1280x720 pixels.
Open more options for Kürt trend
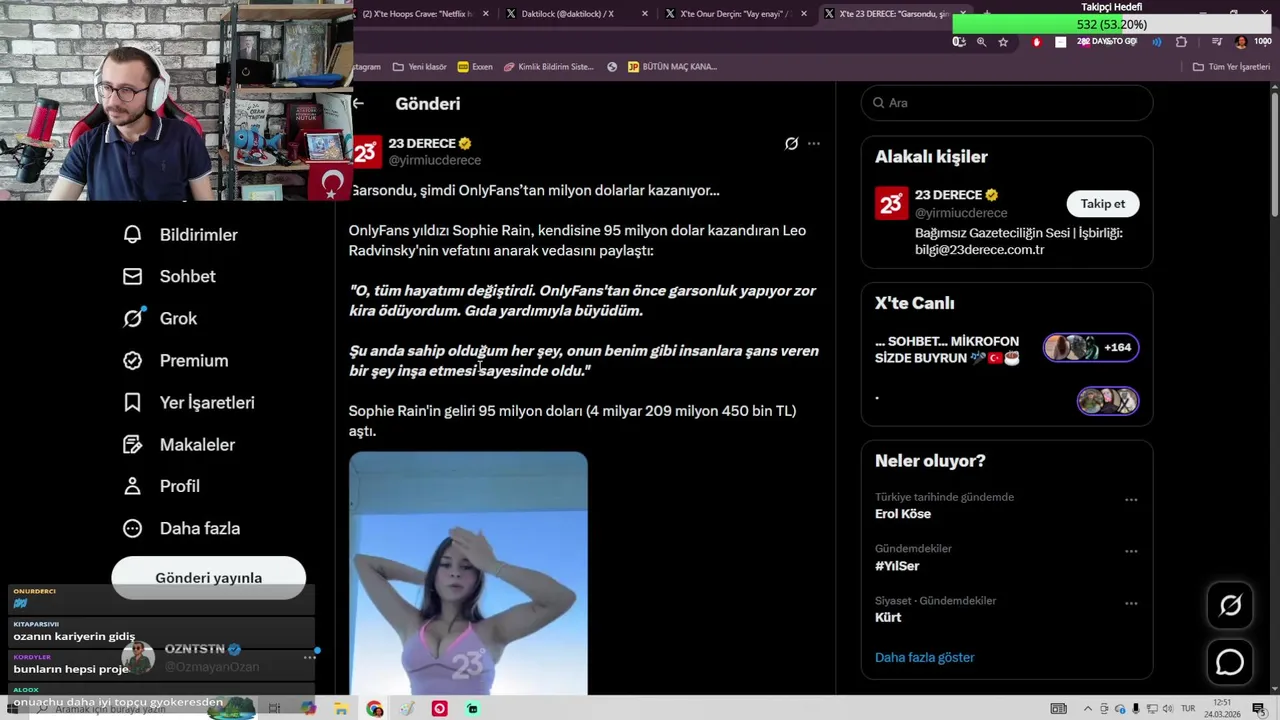coord(1131,604)
